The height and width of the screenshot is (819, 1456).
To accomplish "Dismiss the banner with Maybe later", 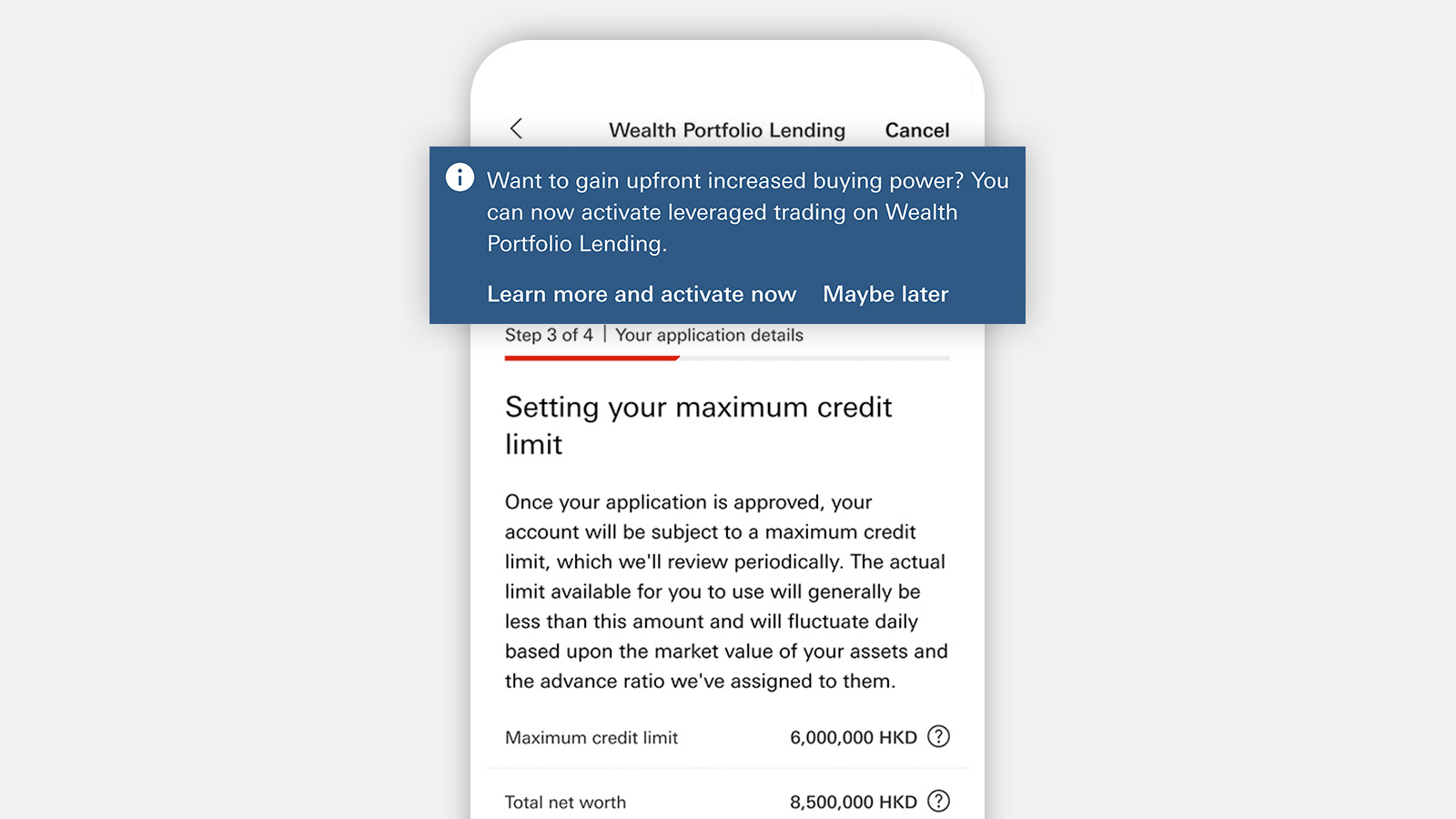I will [885, 294].
